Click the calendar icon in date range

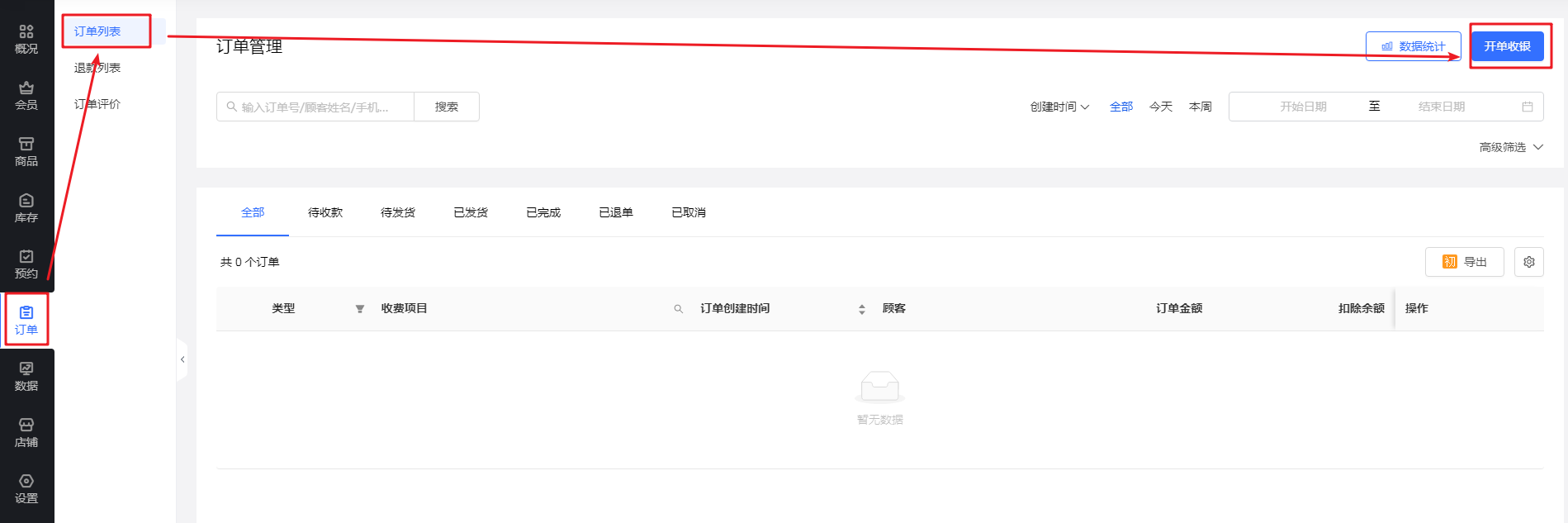[x=1527, y=107]
